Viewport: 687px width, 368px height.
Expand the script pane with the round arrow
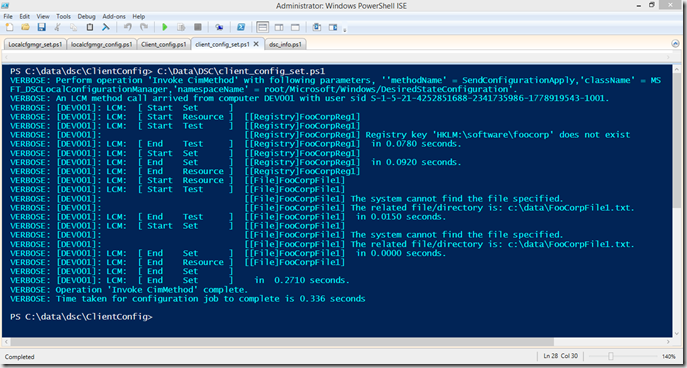click(x=675, y=44)
